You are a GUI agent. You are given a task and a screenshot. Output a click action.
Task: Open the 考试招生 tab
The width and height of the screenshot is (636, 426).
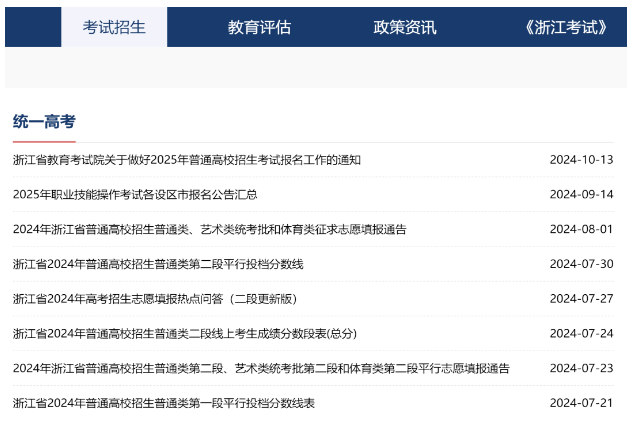[114, 27]
